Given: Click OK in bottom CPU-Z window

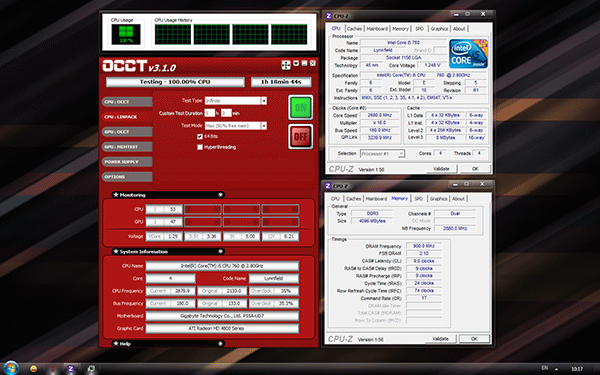Looking at the screenshot, I should pyautogui.click(x=474, y=339).
